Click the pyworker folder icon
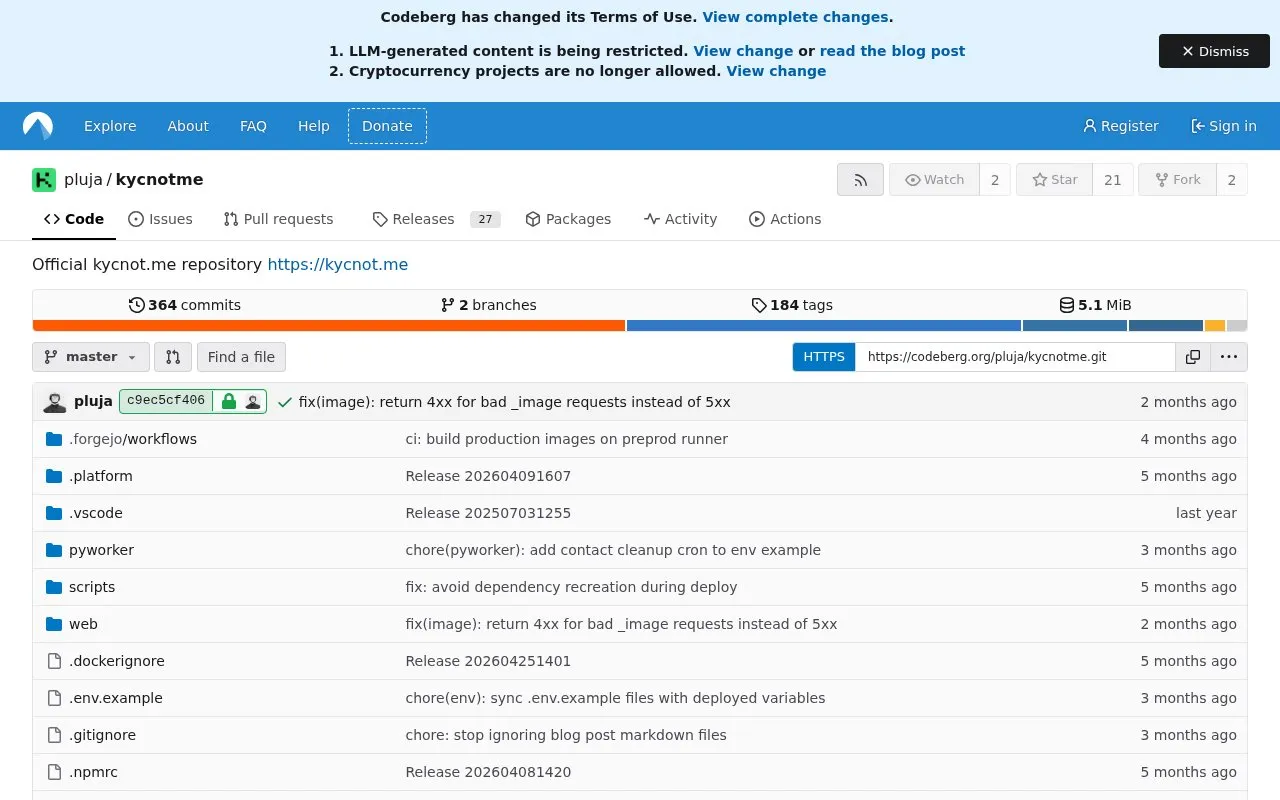Image resolution: width=1280 pixels, height=800 pixels. click(x=54, y=550)
